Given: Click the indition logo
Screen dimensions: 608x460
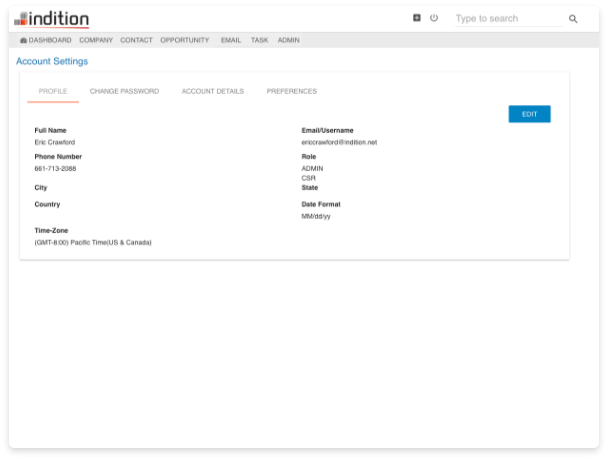Looking at the screenshot, I should click(x=52, y=19).
